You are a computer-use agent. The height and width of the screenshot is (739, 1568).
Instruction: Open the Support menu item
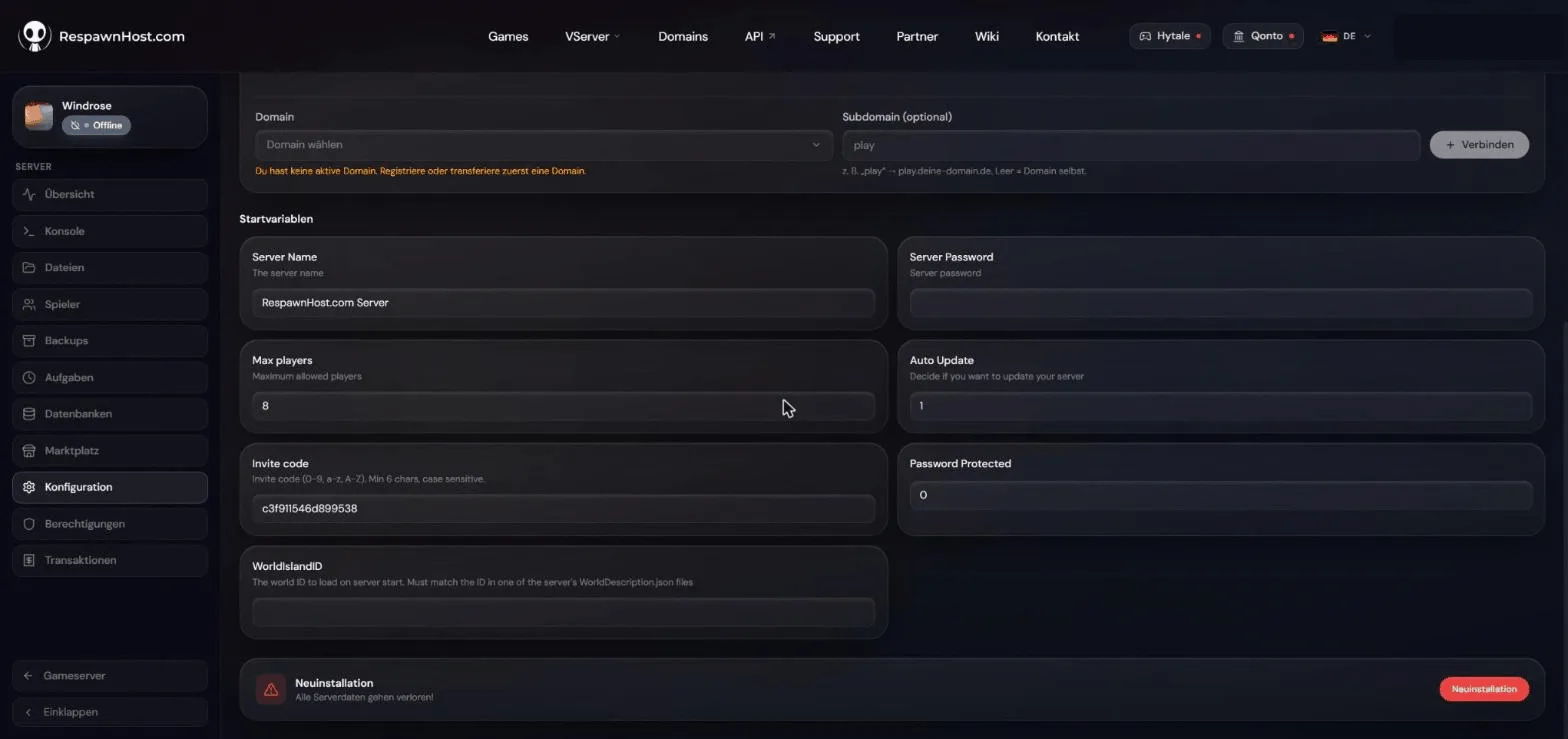click(836, 36)
